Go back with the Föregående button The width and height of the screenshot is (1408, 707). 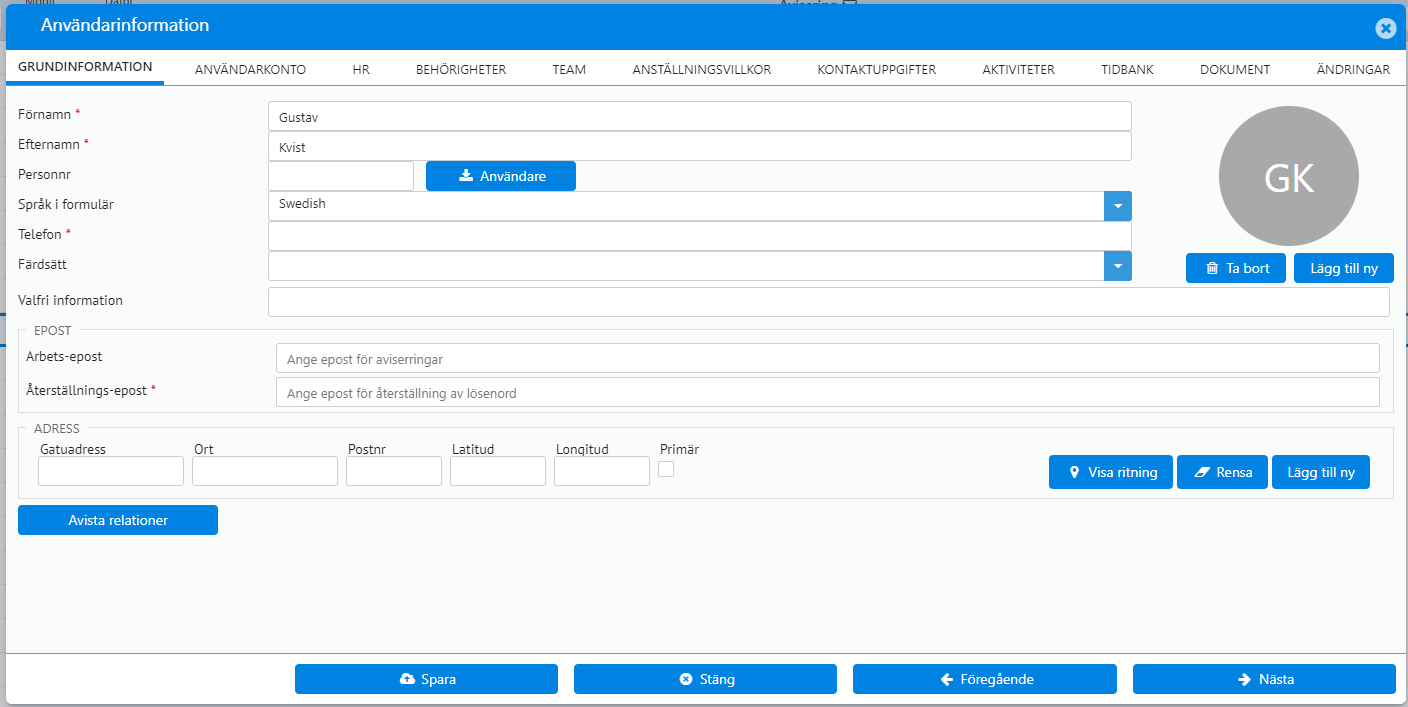point(985,679)
